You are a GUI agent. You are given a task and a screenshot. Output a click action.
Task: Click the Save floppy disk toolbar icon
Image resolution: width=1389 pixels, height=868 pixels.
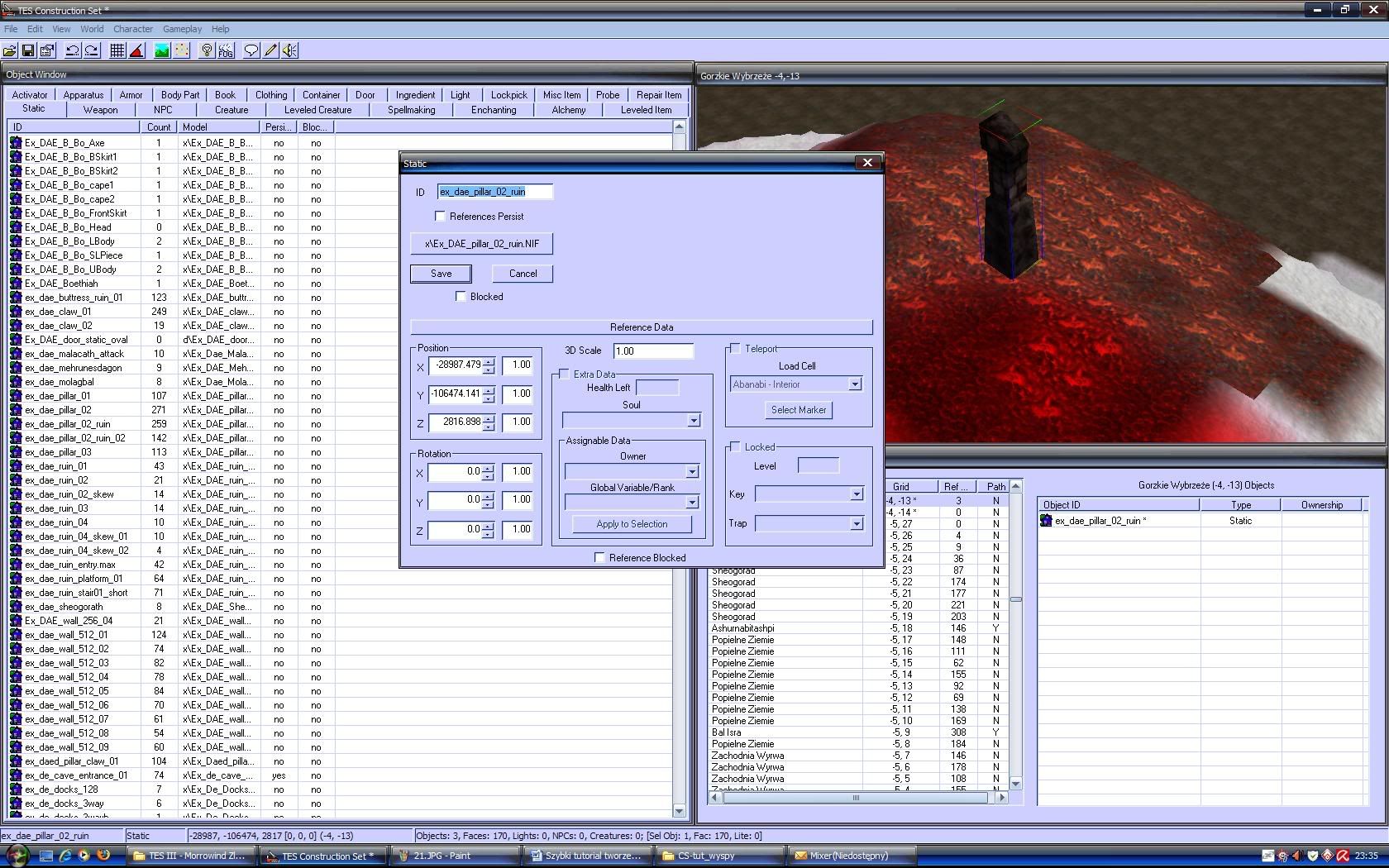coord(28,50)
